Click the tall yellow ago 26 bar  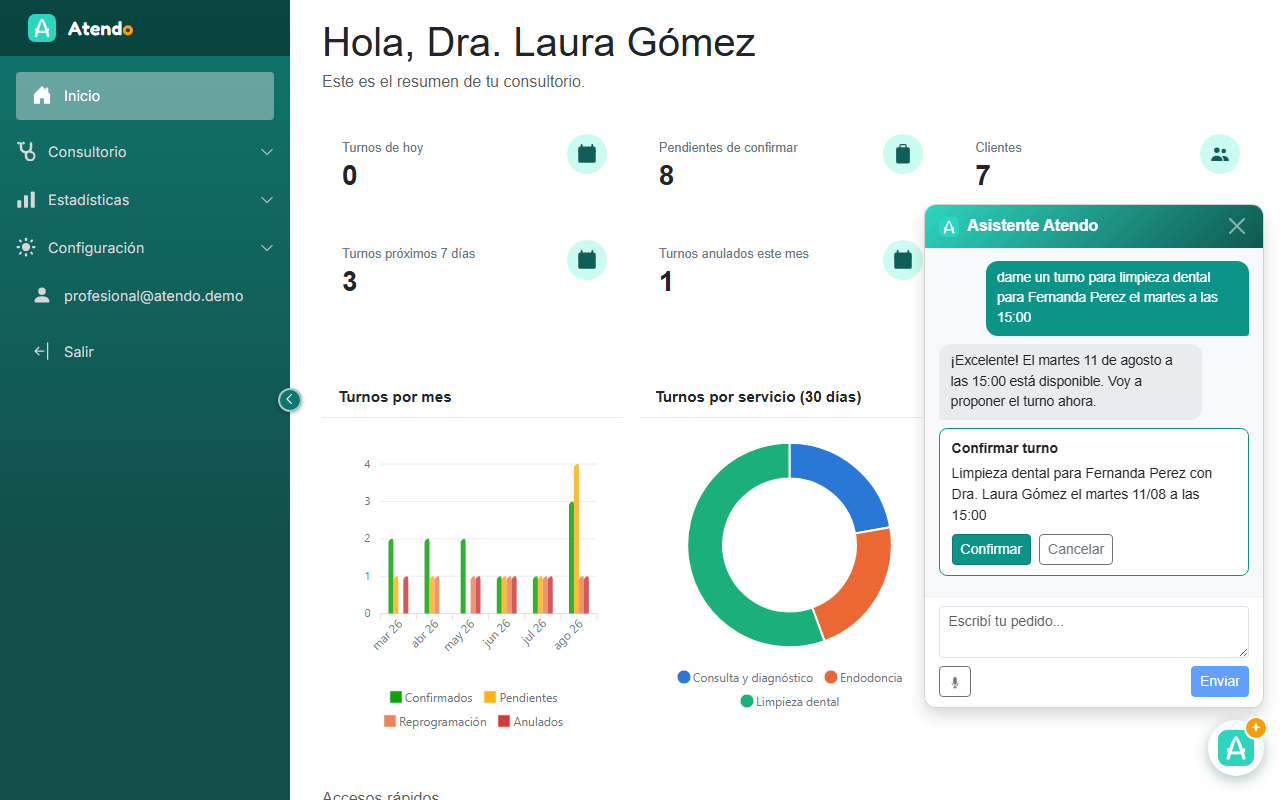577,539
